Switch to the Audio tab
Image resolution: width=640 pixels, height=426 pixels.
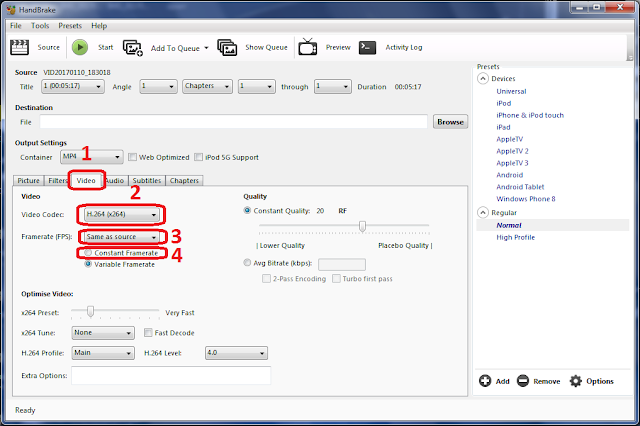click(x=116, y=181)
